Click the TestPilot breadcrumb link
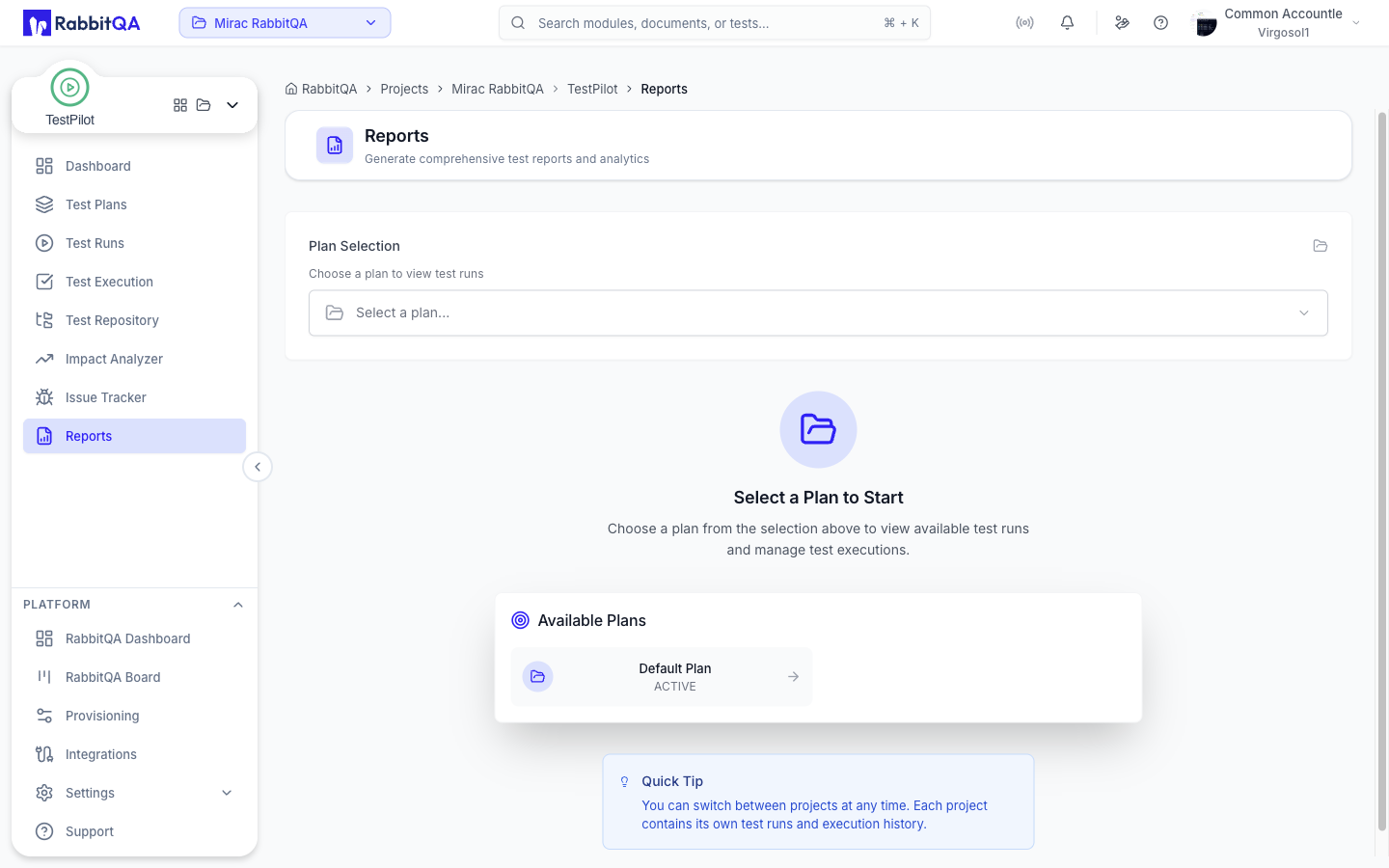 pos(592,89)
